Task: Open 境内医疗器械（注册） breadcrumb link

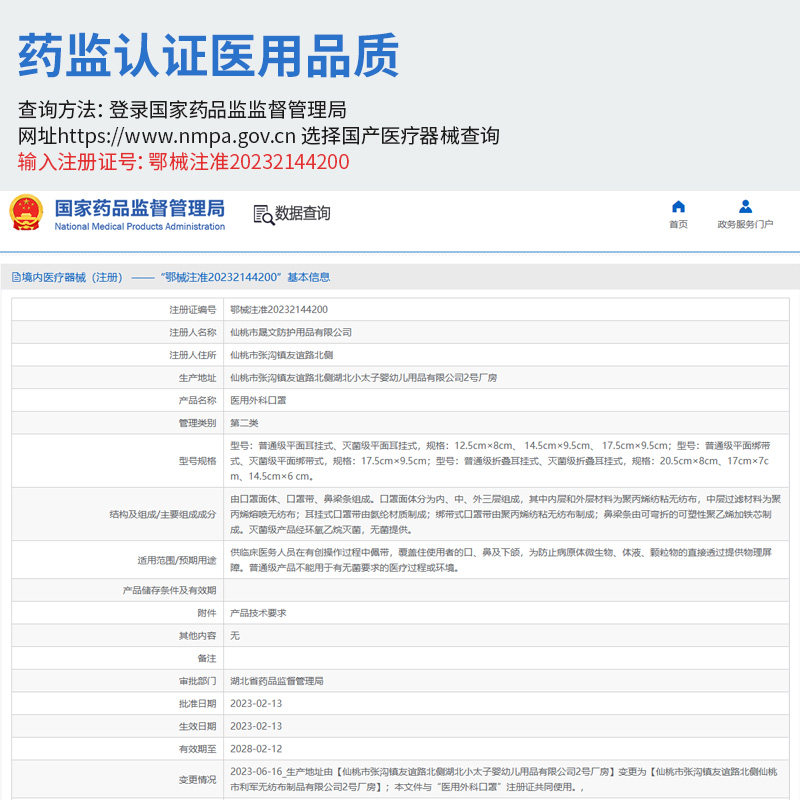Action: coord(72,277)
